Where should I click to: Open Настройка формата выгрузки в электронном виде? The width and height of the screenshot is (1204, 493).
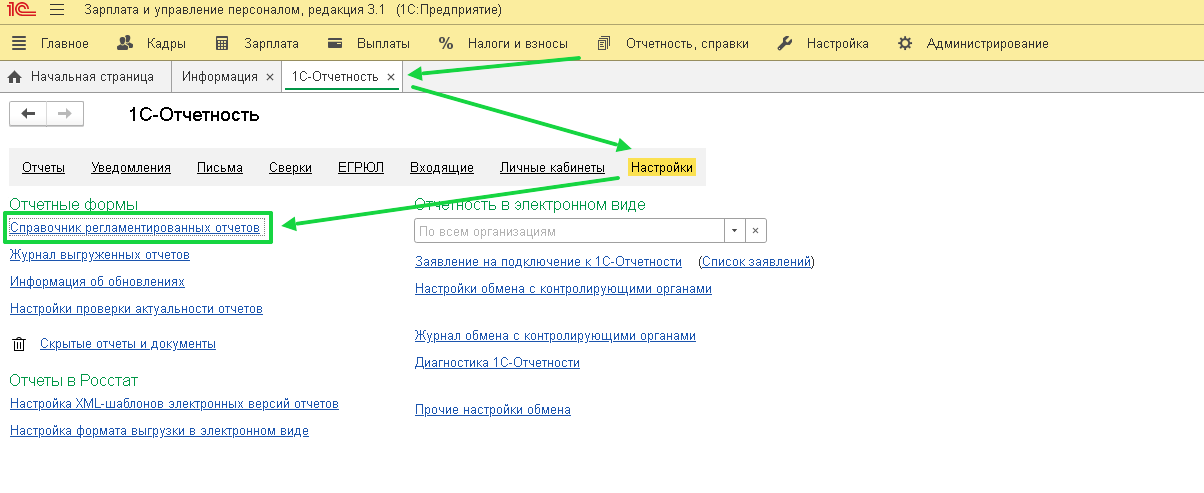coord(159,431)
